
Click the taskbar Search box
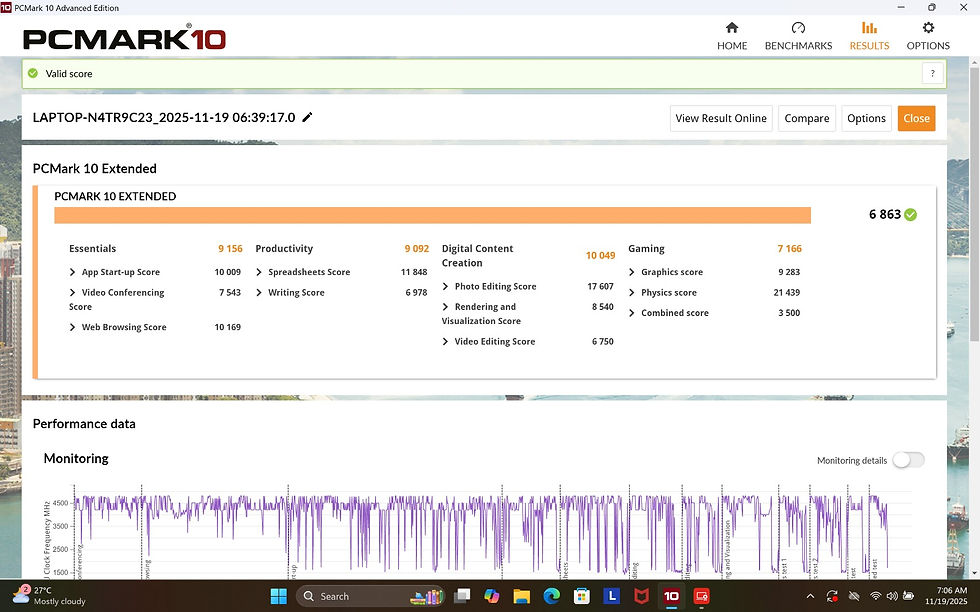pos(370,596)
